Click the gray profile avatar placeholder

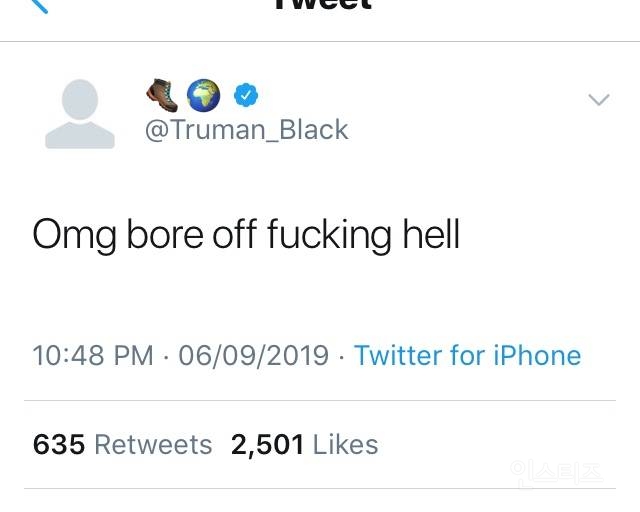pos(80,114)
